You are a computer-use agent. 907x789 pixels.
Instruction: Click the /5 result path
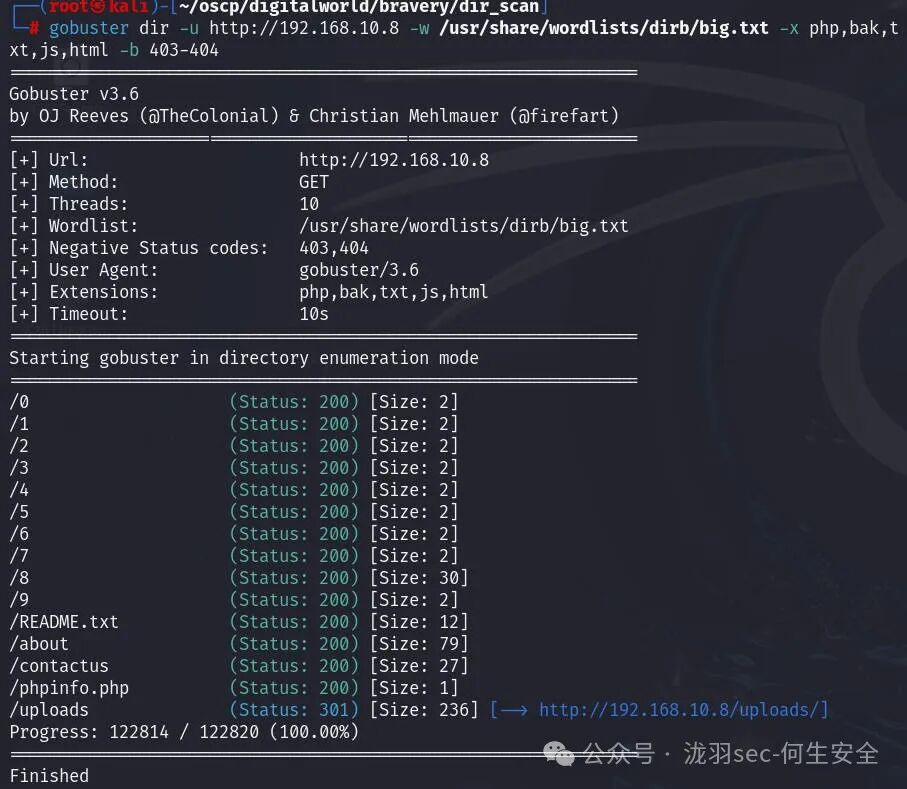click(19, 512)
